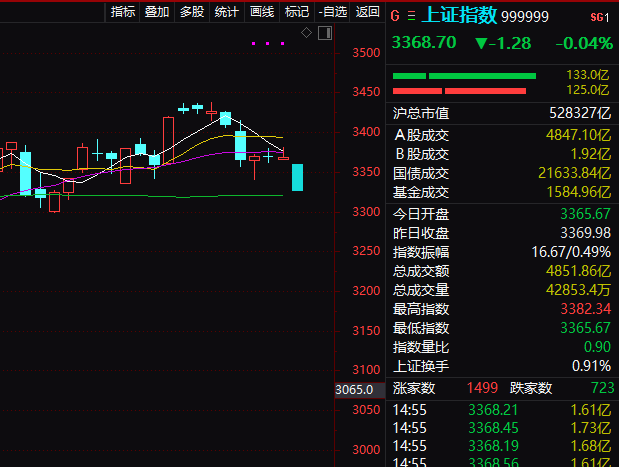The width and height of the screenshot is (619, 467).
Task: Click the 3065.0 price axis cursor label
Action: (360, 390)
